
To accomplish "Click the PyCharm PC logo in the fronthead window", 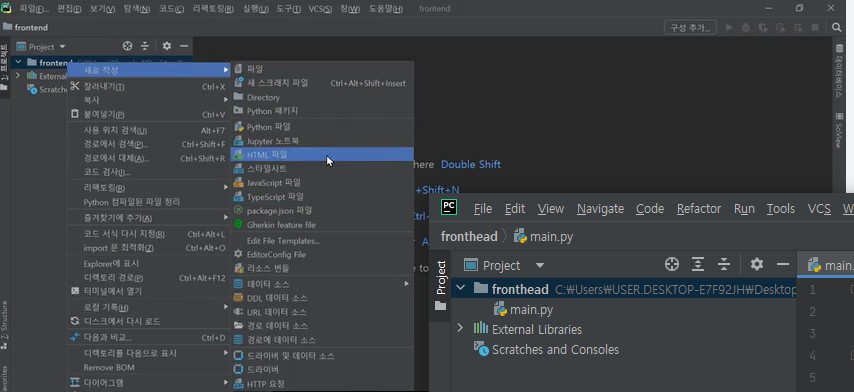I will click(449, 207).
